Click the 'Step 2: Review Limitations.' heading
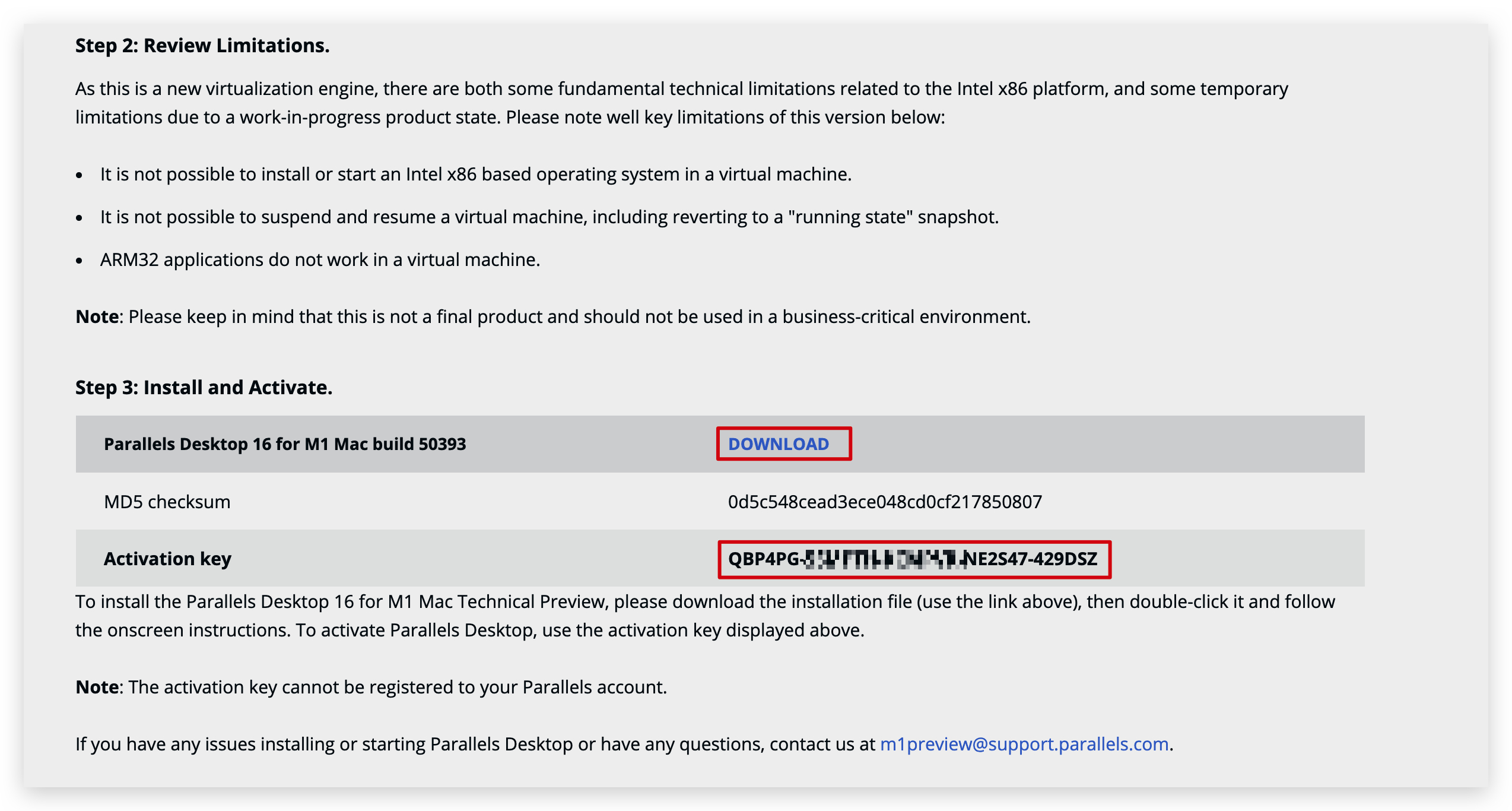The height and width of the screenshot is (811, 1512). point(202,46)
